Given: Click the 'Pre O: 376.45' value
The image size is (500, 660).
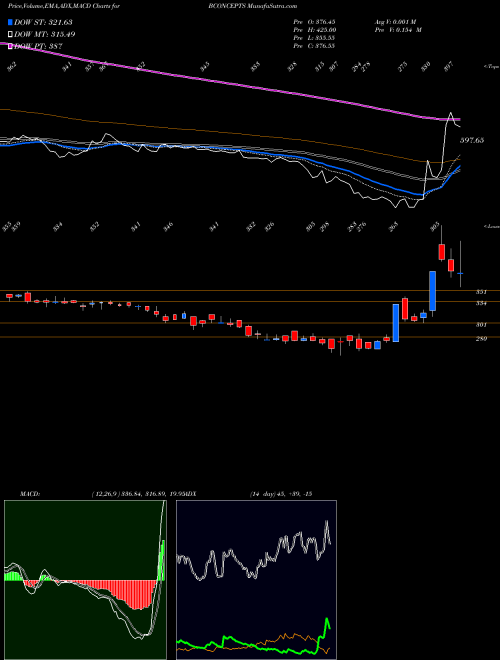Looking at the screenshot, I should pos(314,22).
